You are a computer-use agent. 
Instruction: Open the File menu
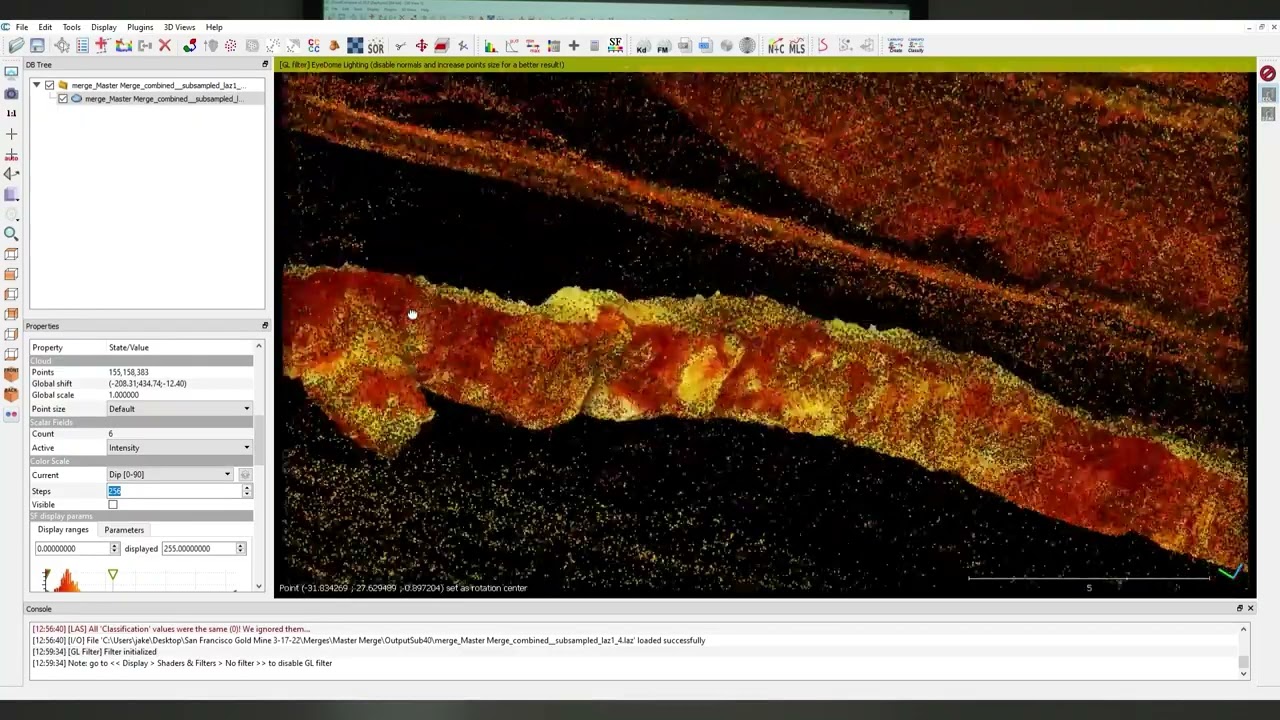21,27
